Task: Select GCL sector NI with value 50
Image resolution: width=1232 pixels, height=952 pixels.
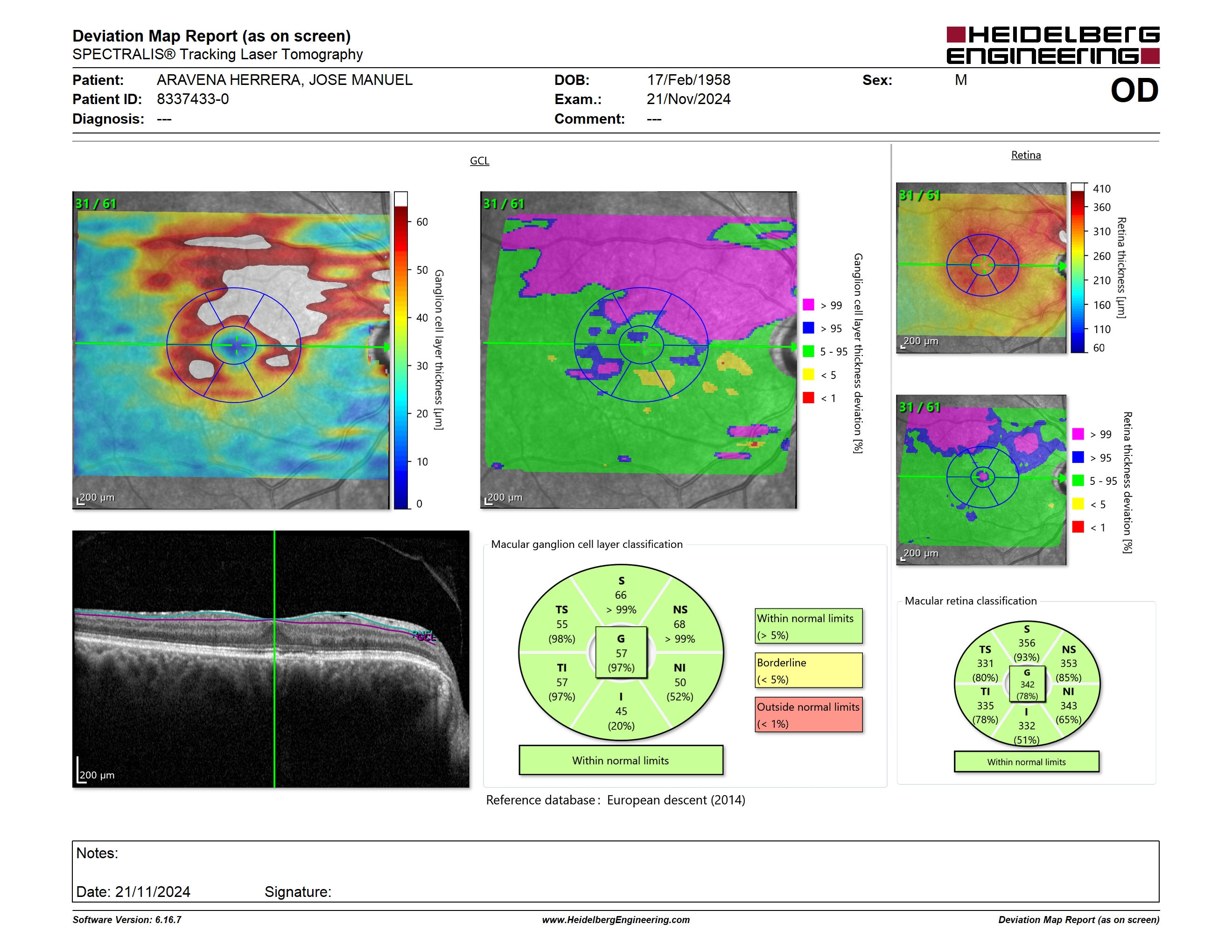Action: 680,682
